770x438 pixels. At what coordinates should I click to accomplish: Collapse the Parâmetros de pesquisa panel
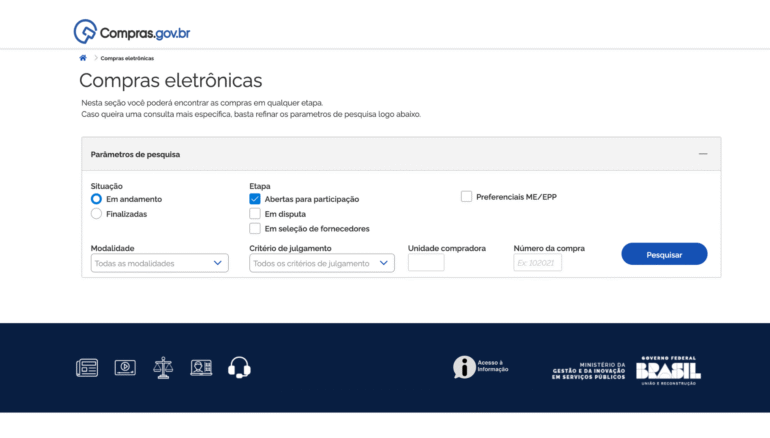click(703, 154)
